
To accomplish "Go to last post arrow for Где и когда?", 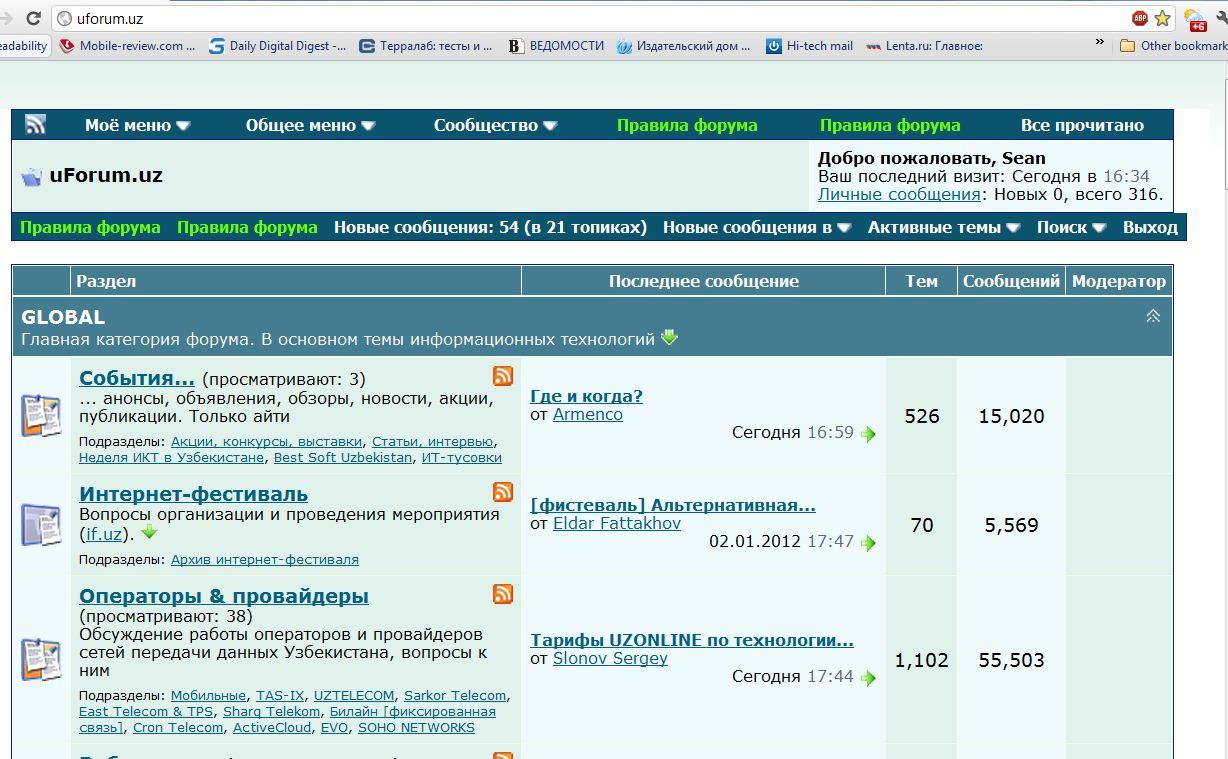I will (x=868, y=434).
